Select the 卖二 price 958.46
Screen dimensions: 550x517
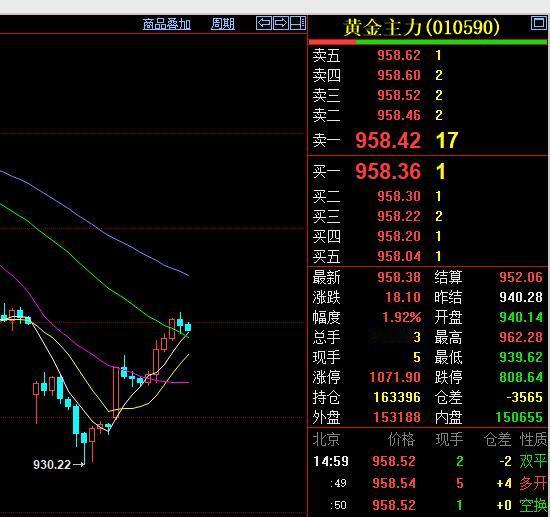(398, 115)
